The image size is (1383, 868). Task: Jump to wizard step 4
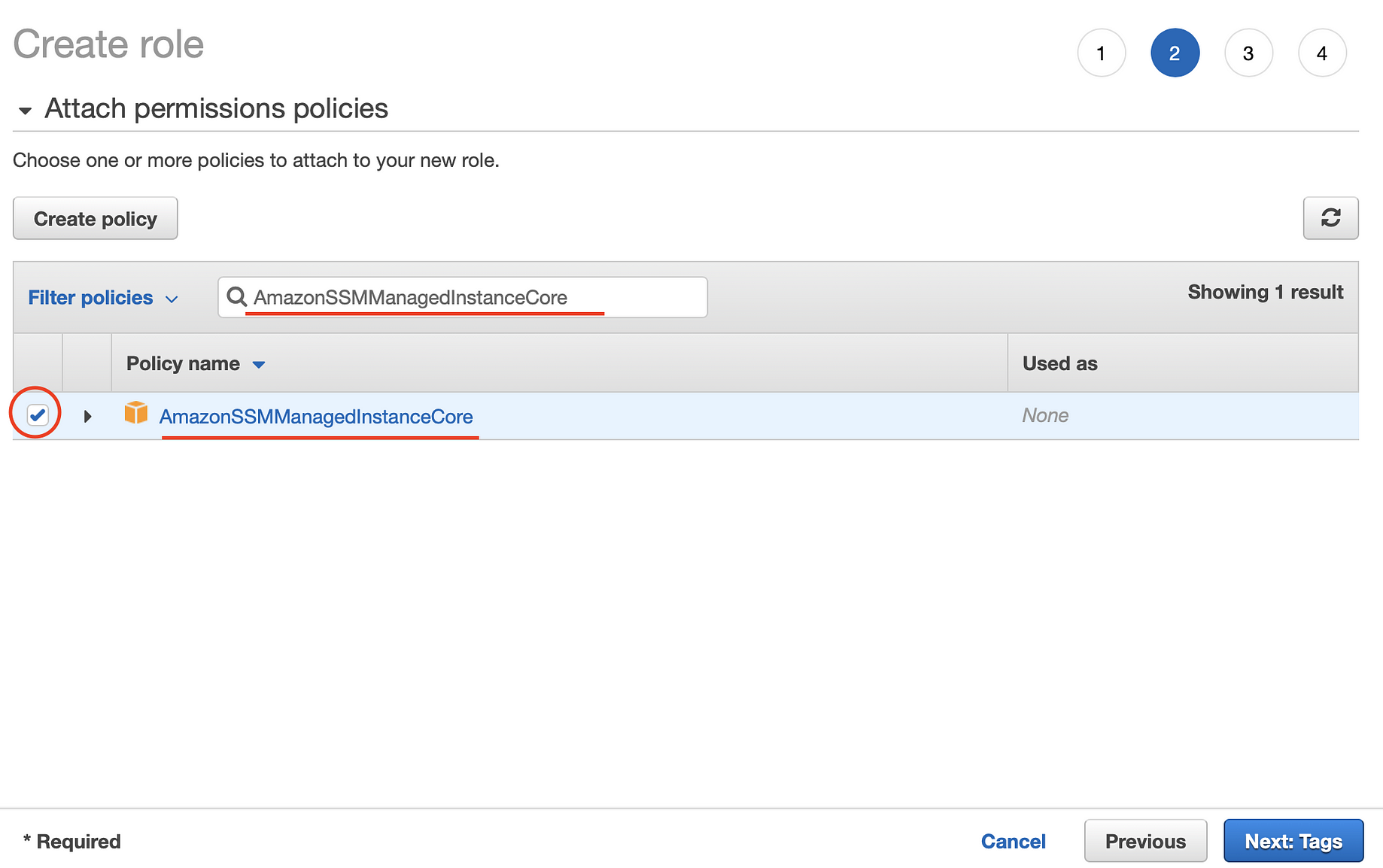coord(1322,53)
